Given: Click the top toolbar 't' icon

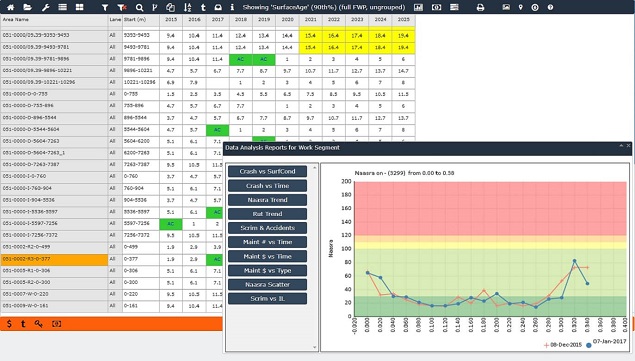Looking at the screenshot, I should pyautogui.click(x=203, y=7).
